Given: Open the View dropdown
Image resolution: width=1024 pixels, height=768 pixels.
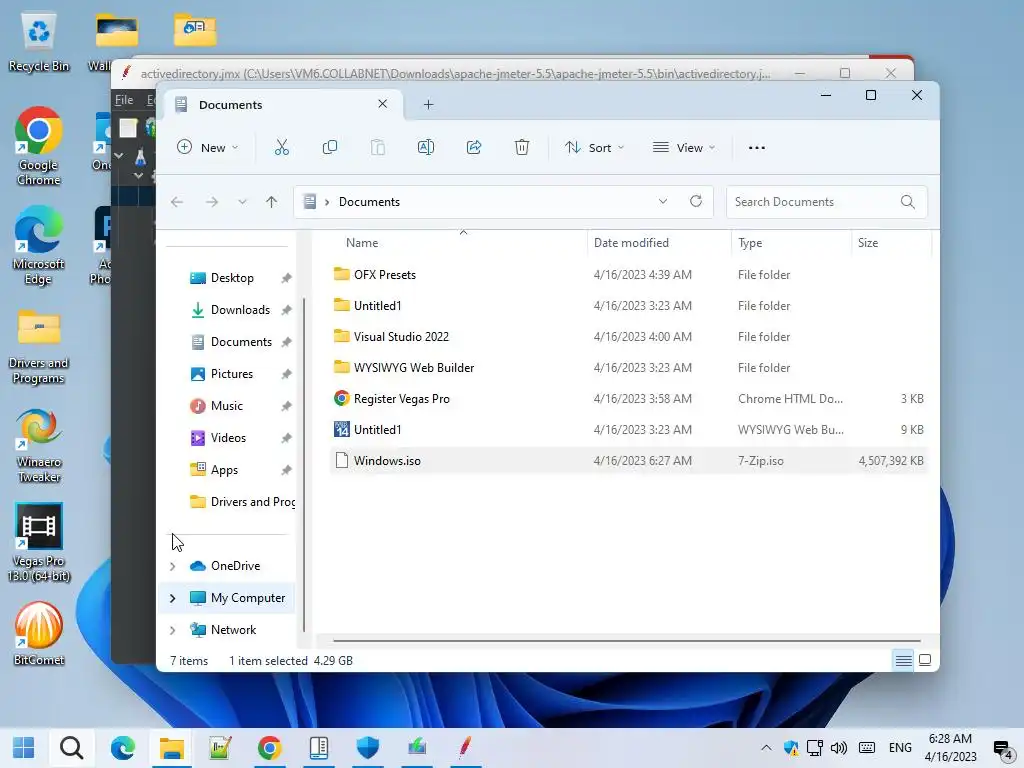Looking at the screenshot, I should pyautogui.click(x=684, y=148).
